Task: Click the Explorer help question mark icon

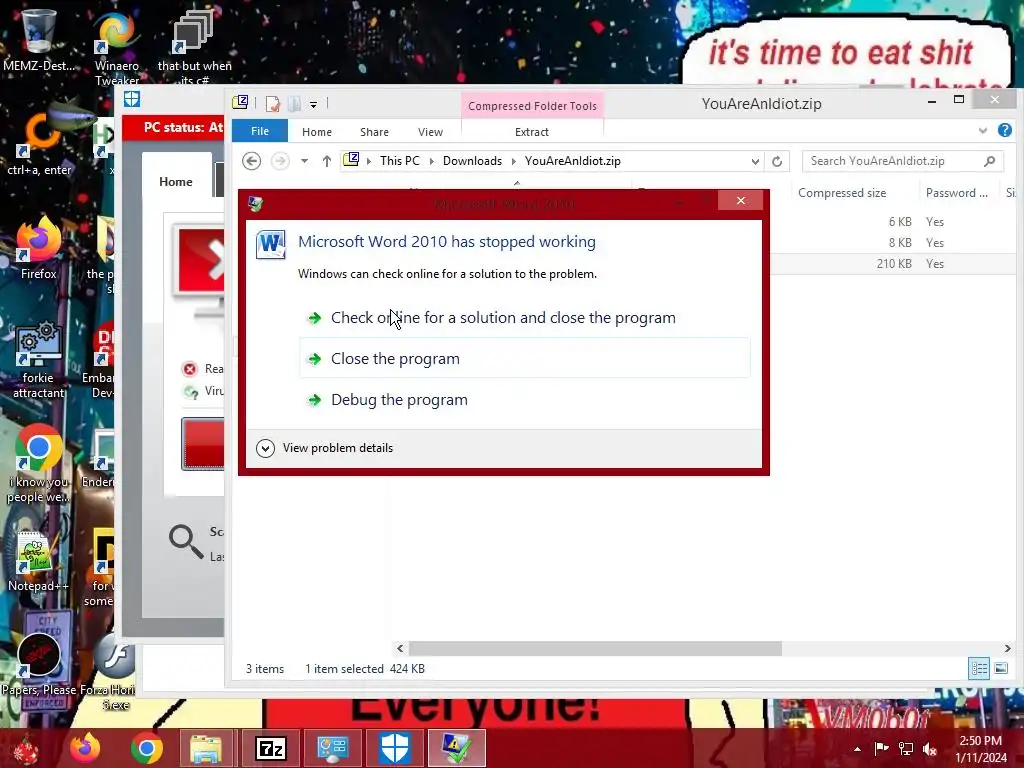Action: [x=1004, y=131]
